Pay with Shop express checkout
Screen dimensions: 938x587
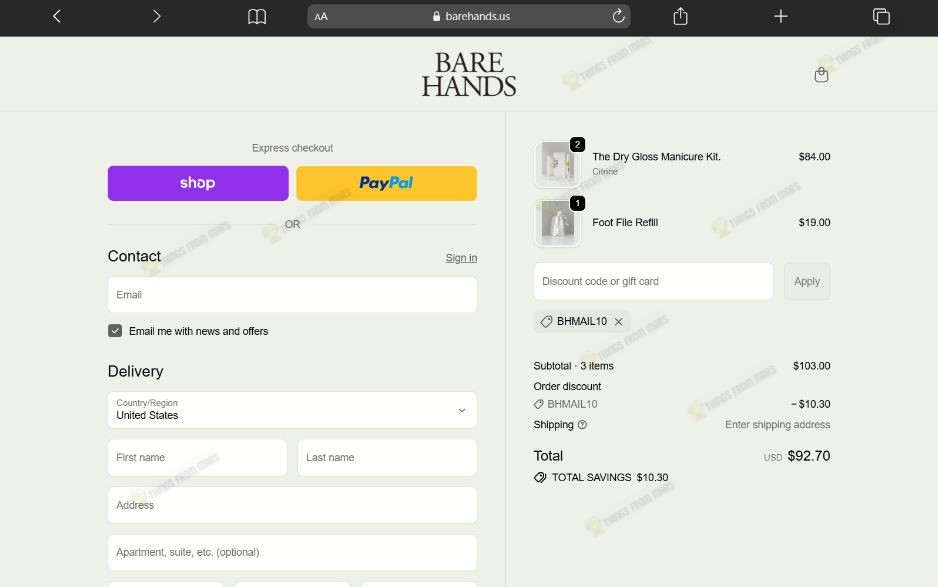click(198, 183)
